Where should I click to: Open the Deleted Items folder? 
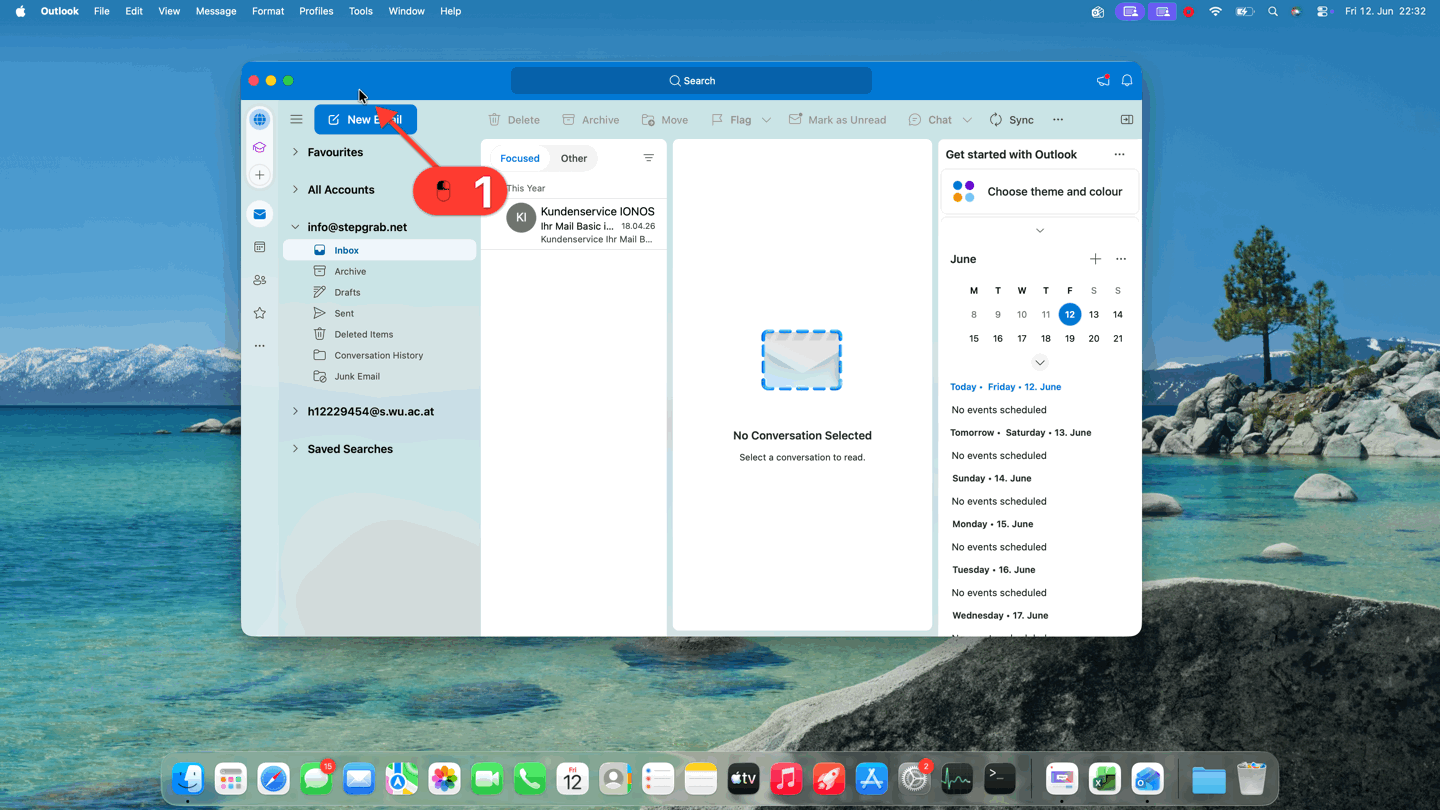380,334
